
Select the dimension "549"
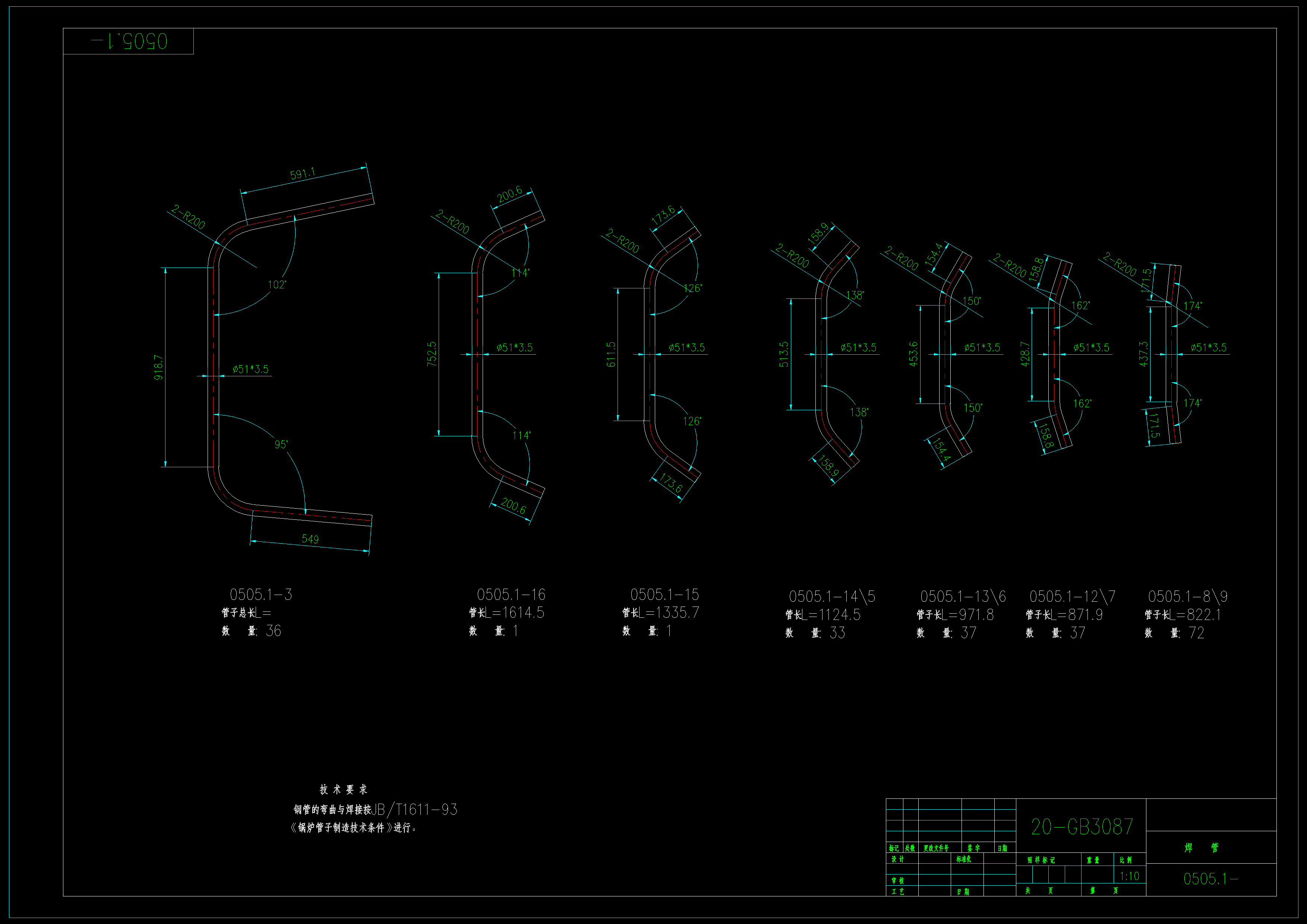(x=310, y=539)
